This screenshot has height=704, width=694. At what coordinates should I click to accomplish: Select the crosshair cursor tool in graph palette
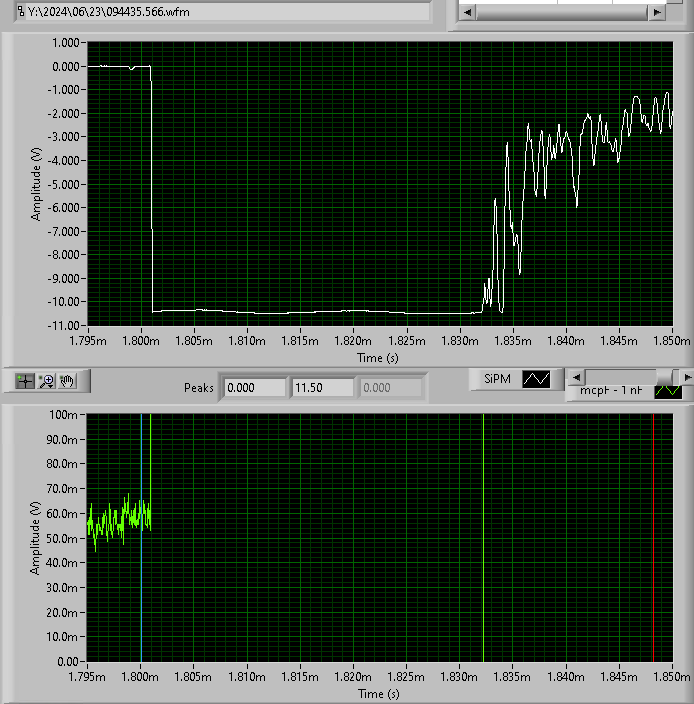tap(25, 381)
